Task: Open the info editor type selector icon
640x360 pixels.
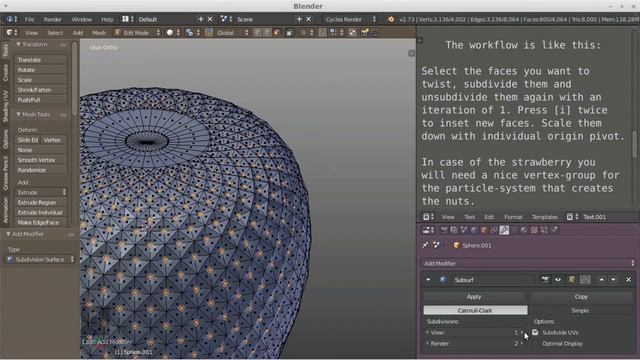Action: point(11,19)
